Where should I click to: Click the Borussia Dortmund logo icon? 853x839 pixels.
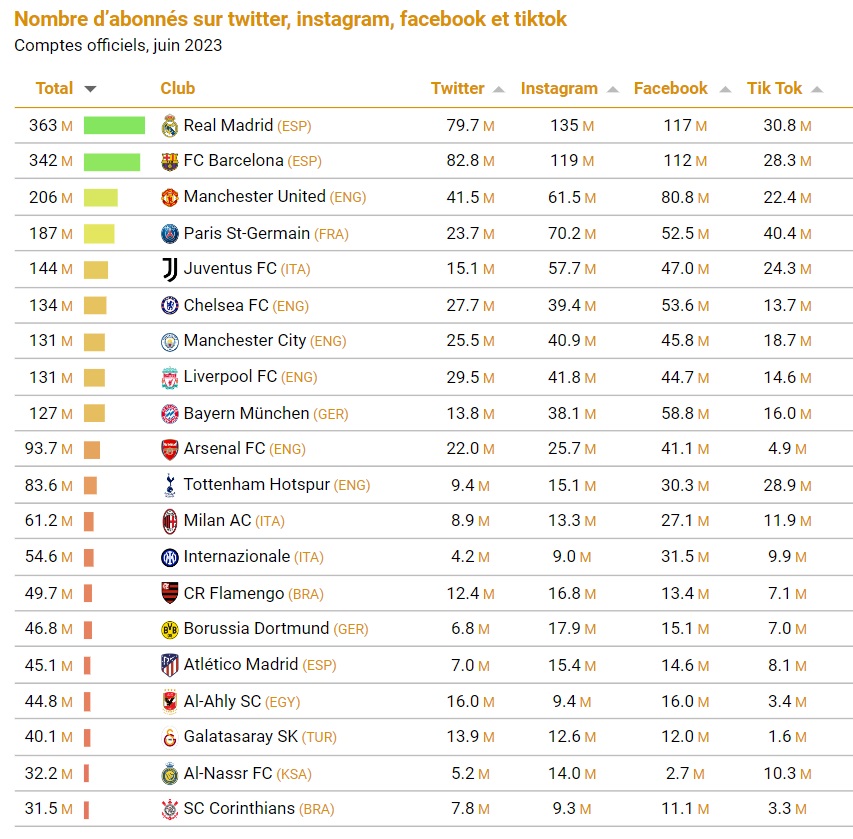click(x=169, y=629)
